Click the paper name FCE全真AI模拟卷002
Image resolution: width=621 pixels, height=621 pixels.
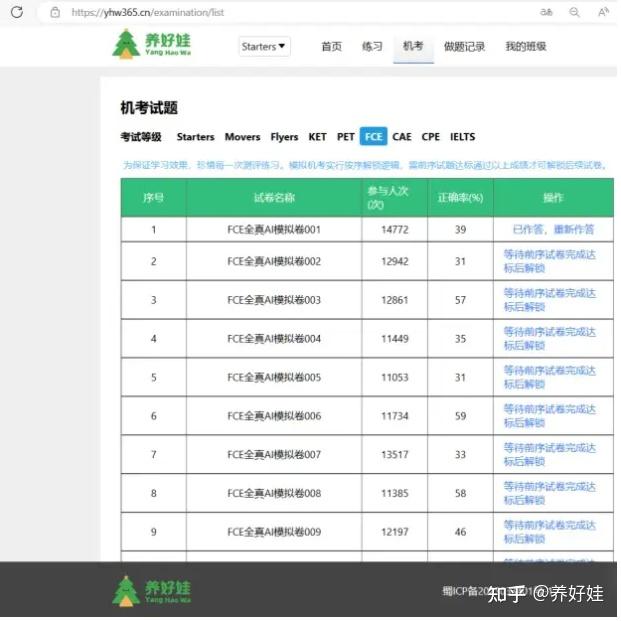point(274,261)
